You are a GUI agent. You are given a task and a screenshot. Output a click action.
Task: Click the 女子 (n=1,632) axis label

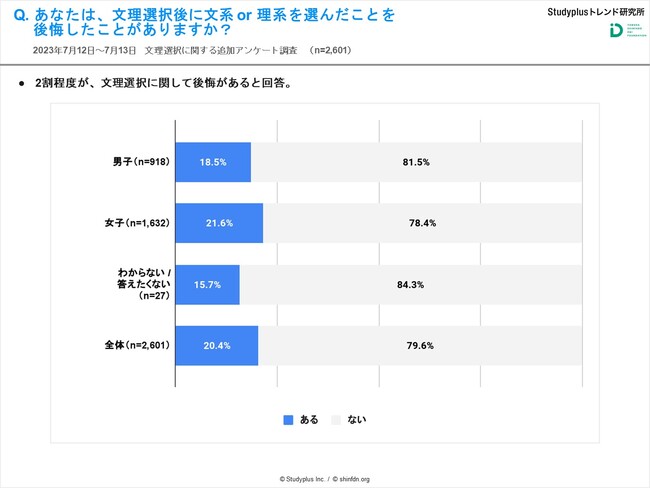(x=136, y=223)
